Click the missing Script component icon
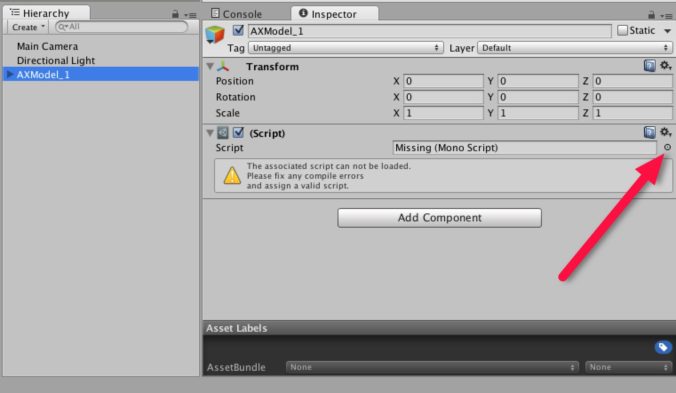 pos(222,133)
